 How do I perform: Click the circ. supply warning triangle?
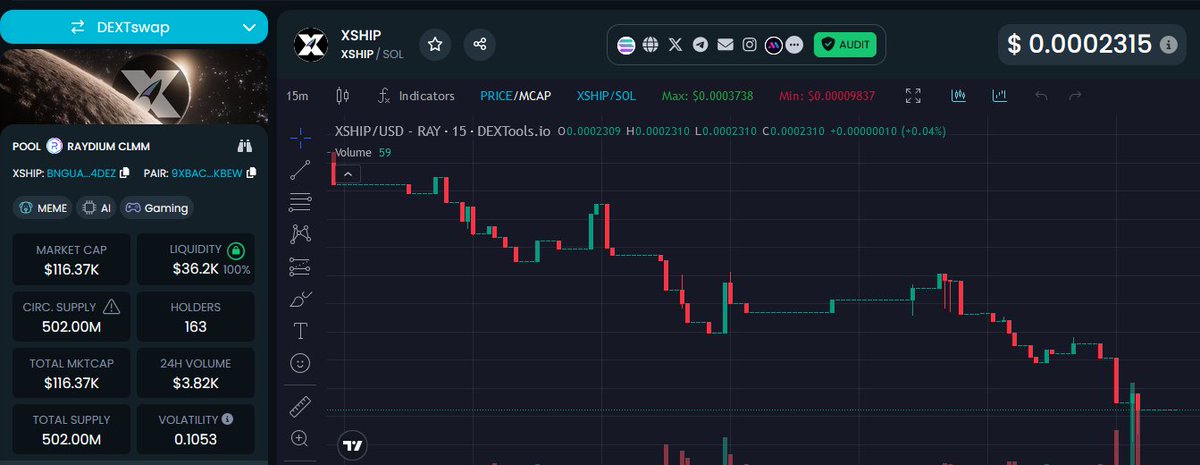click(111, 307)
